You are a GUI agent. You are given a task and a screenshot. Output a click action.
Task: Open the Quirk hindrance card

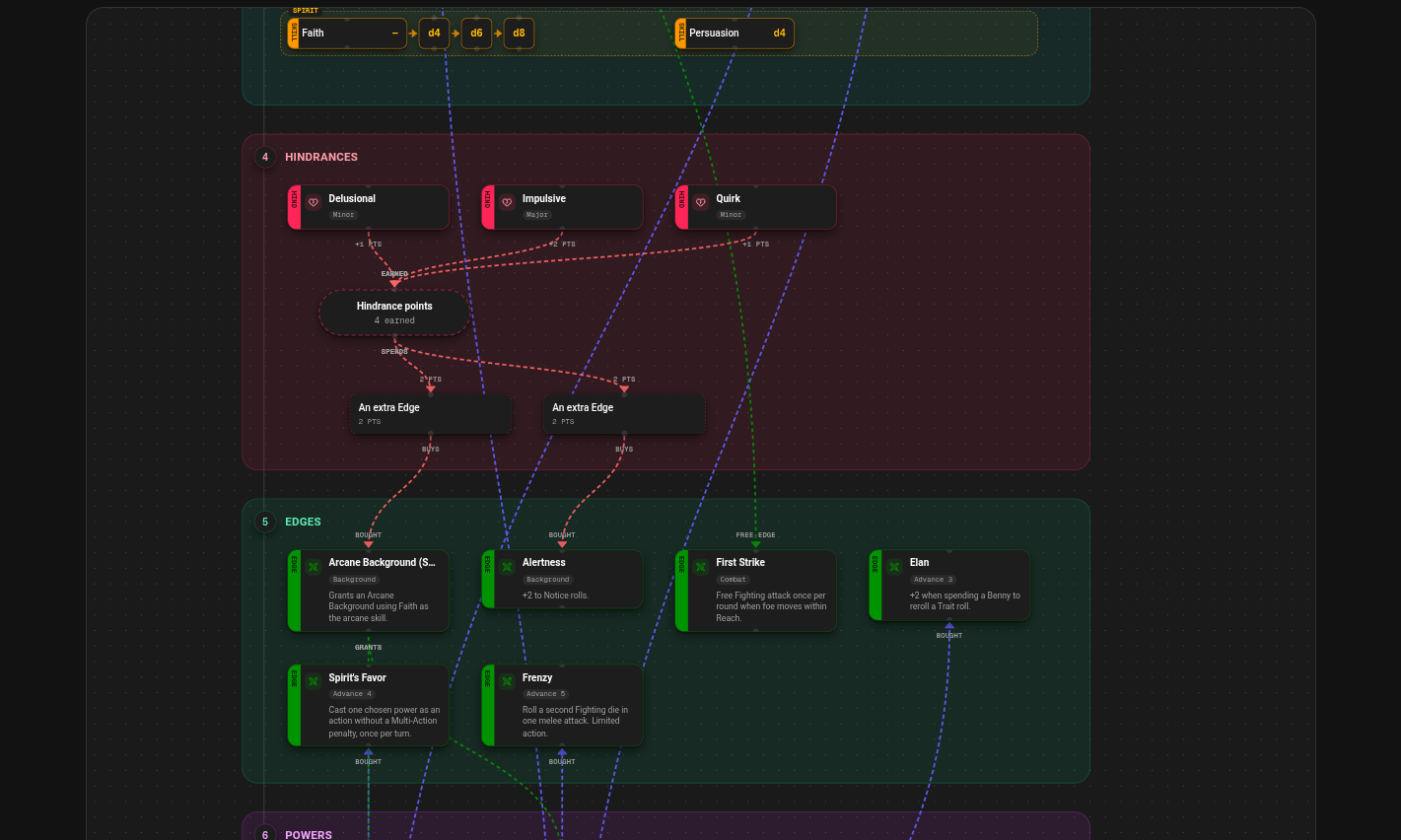pos(756,207)
